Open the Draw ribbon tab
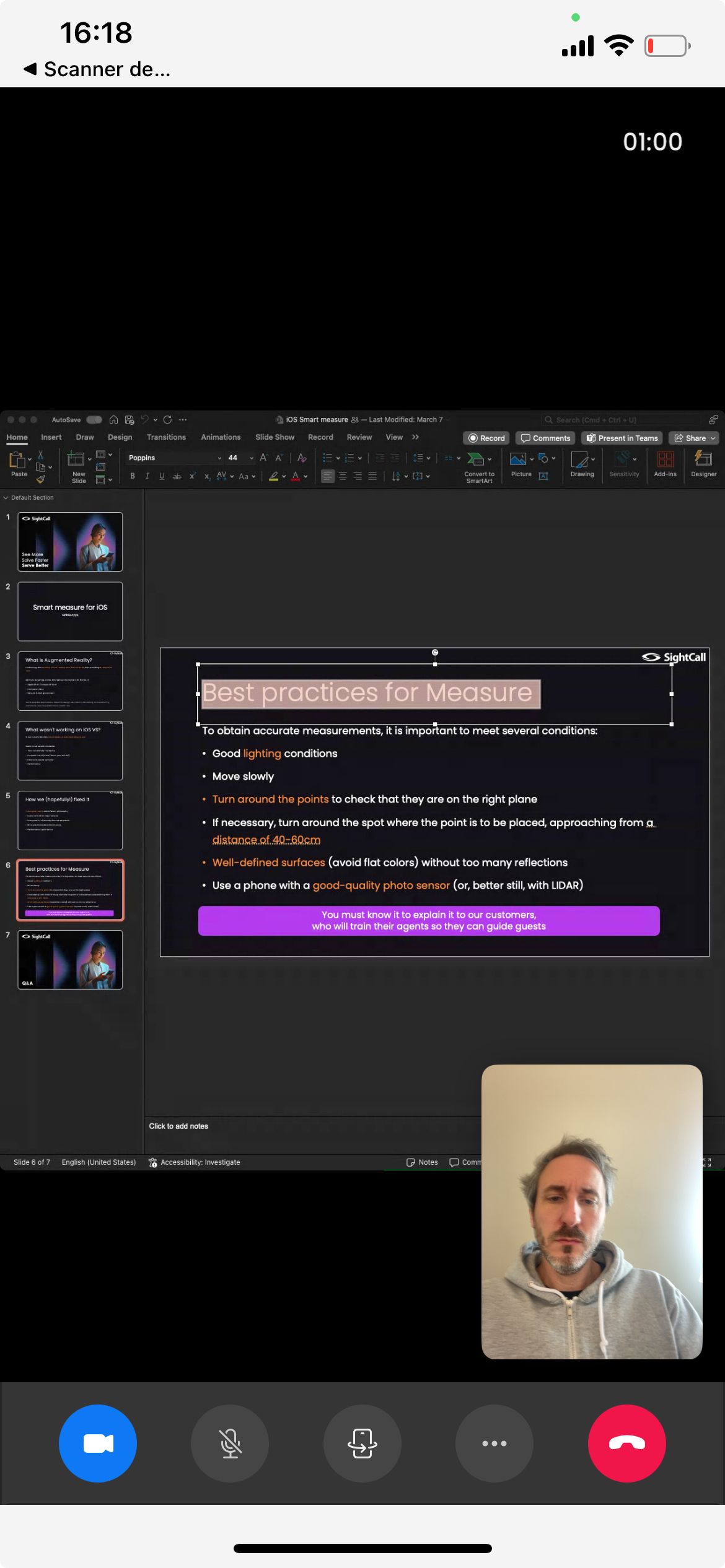This screenshot has width=725, height=1568. 85,437
